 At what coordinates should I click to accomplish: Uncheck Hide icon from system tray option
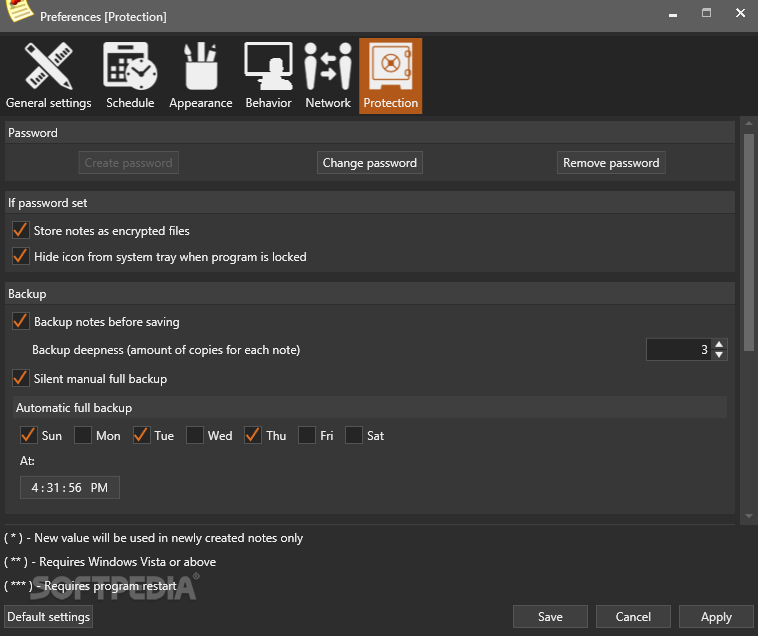[21, 257]
